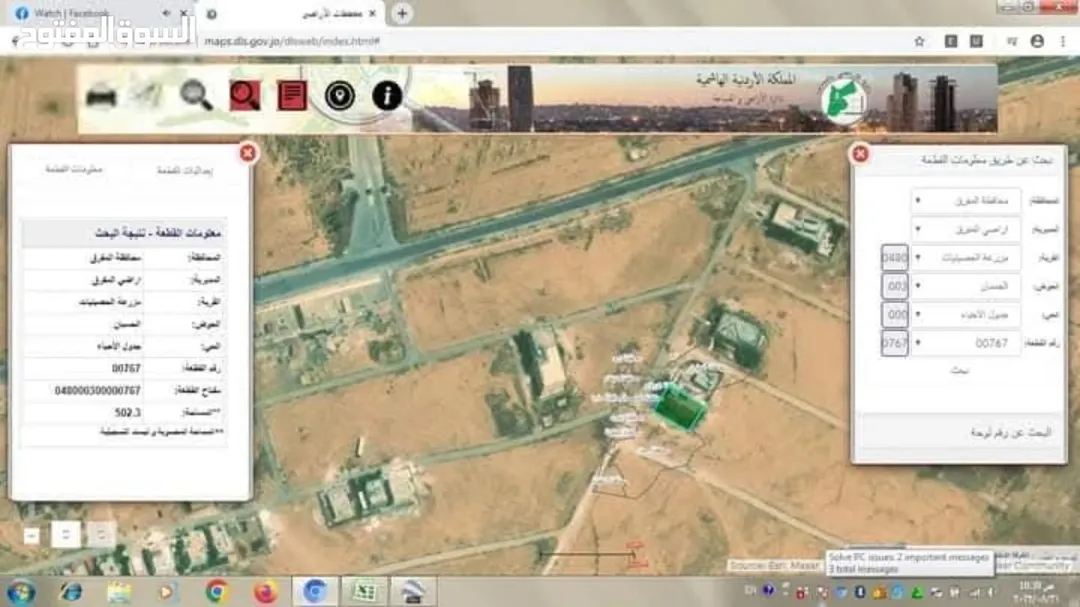Click the leftmost small map control button

click(x=32, y=535)
